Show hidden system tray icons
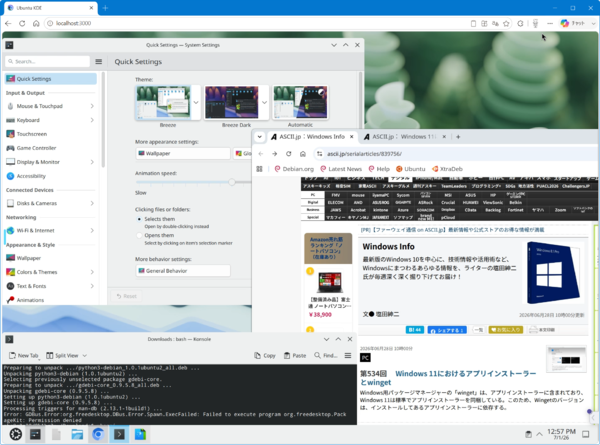The height and width of the screenshot is (445, 600). click(539, 434)
